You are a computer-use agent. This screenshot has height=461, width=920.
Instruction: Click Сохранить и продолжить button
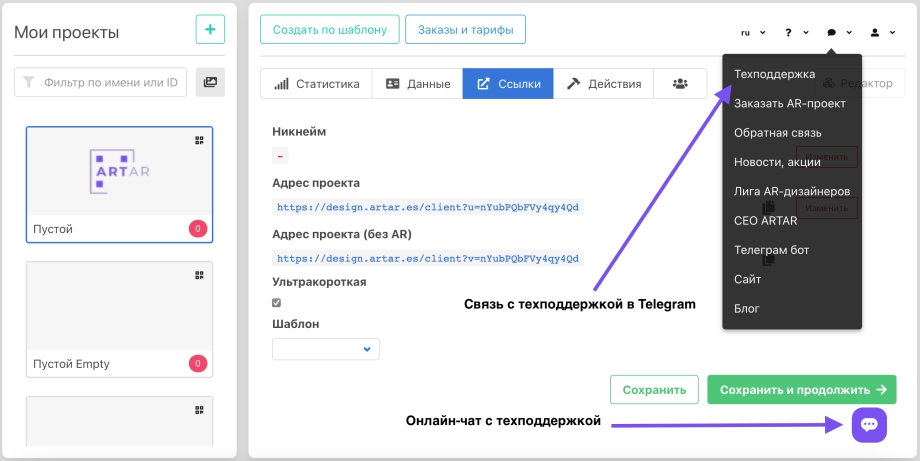(801, 390)
